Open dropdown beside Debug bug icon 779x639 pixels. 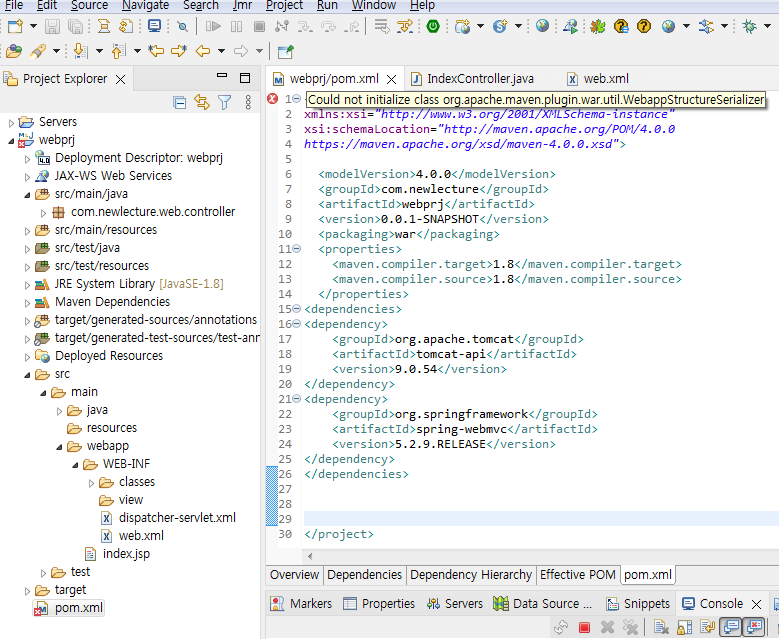click(x=767, y=26)
